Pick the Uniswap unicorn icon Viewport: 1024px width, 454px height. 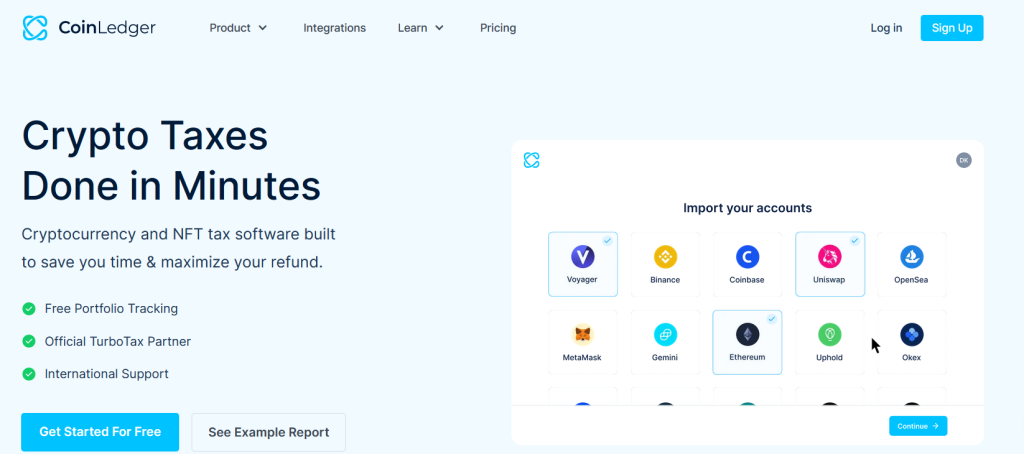point(829,257)
